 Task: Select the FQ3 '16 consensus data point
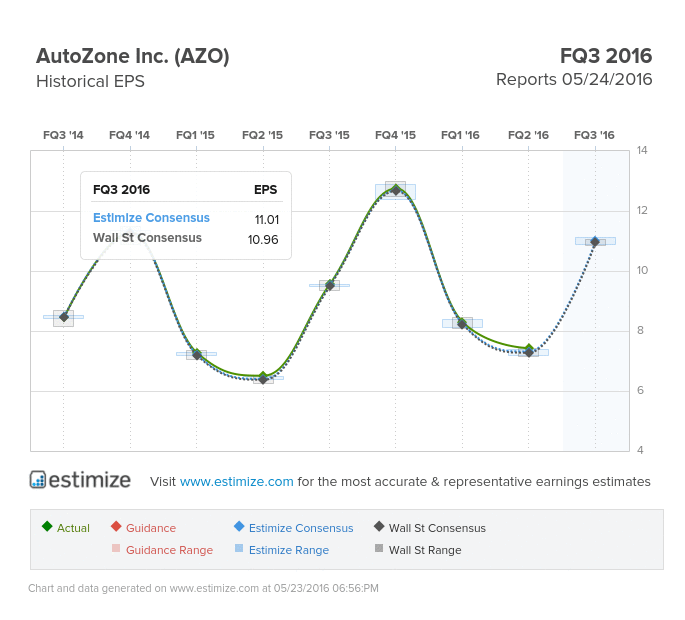595,242
